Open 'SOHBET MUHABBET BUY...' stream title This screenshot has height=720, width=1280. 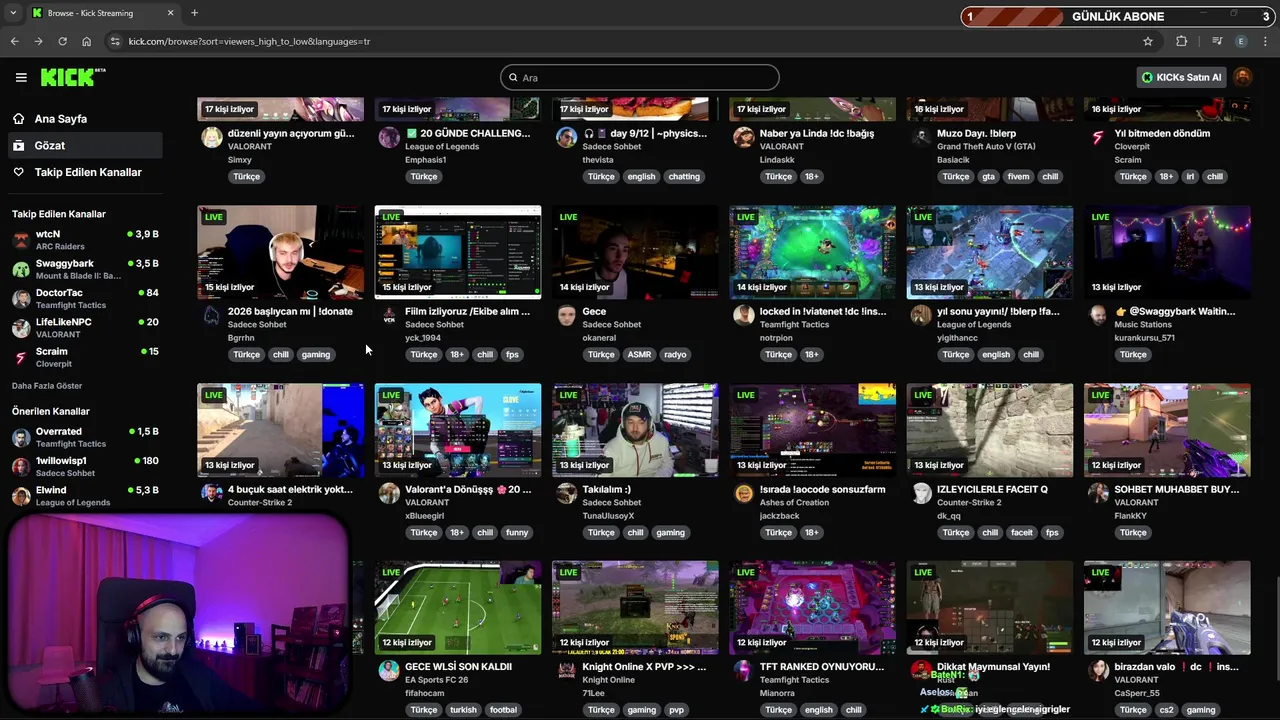pos(1177,489)
